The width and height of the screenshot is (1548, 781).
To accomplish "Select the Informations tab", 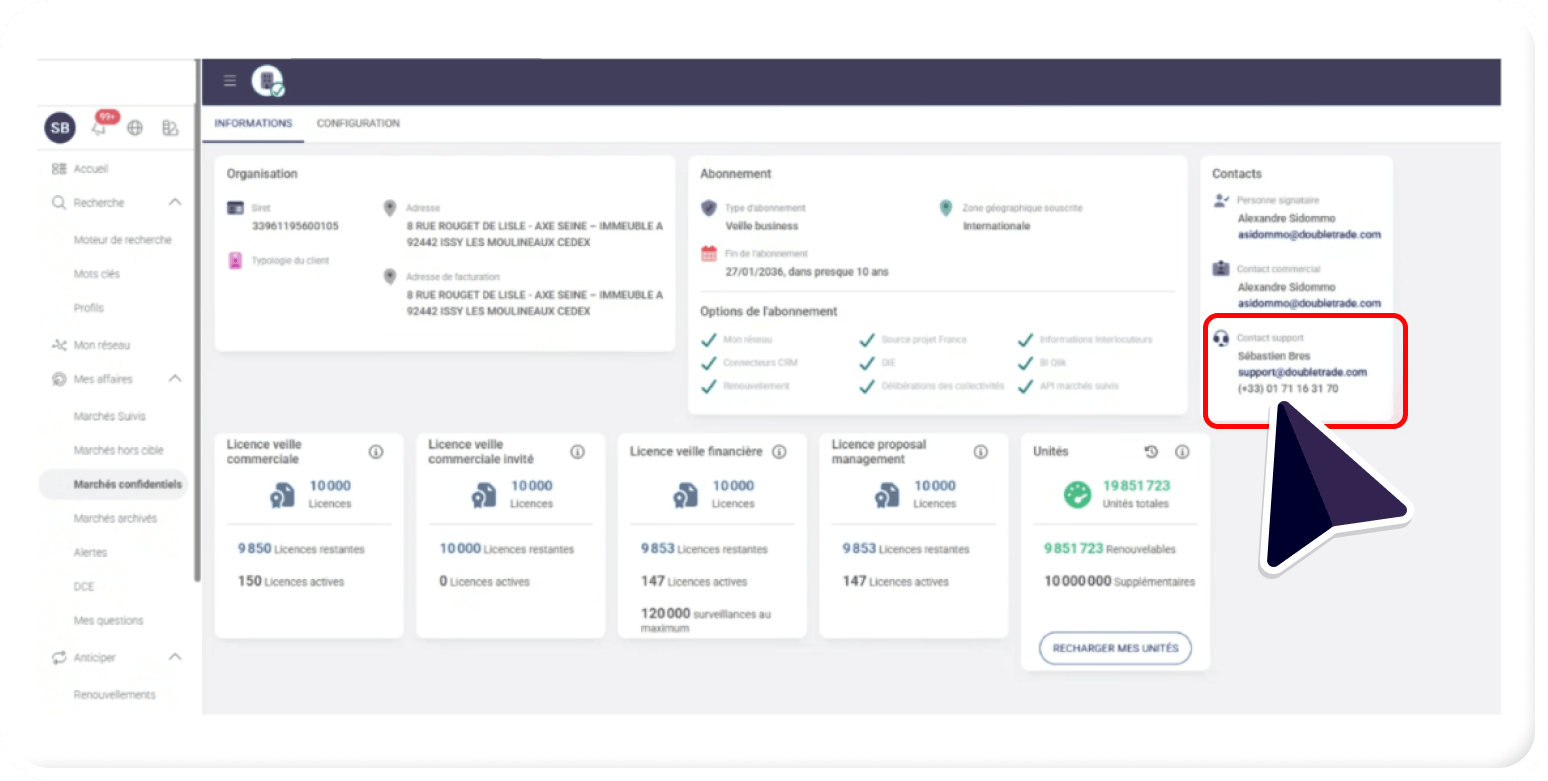I will [253, 124].
